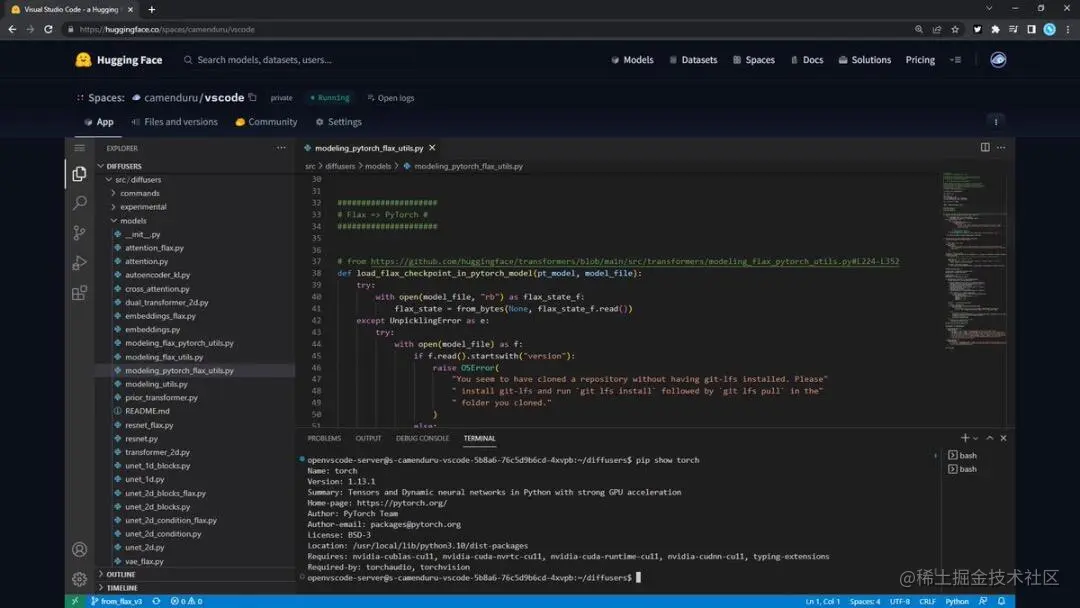Image resolution: width=1080 pixels, height=608 pixels.
Task: Open the user profile avatar menu
Action: pyautogui.click(x=998, y=60)
